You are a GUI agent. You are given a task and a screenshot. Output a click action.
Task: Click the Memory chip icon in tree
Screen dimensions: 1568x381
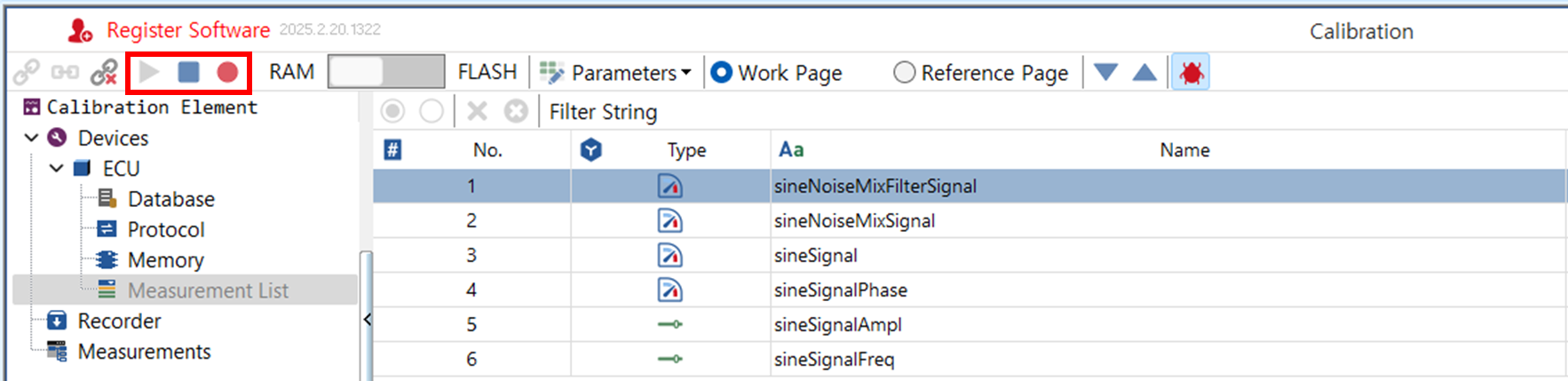[107, 259]
